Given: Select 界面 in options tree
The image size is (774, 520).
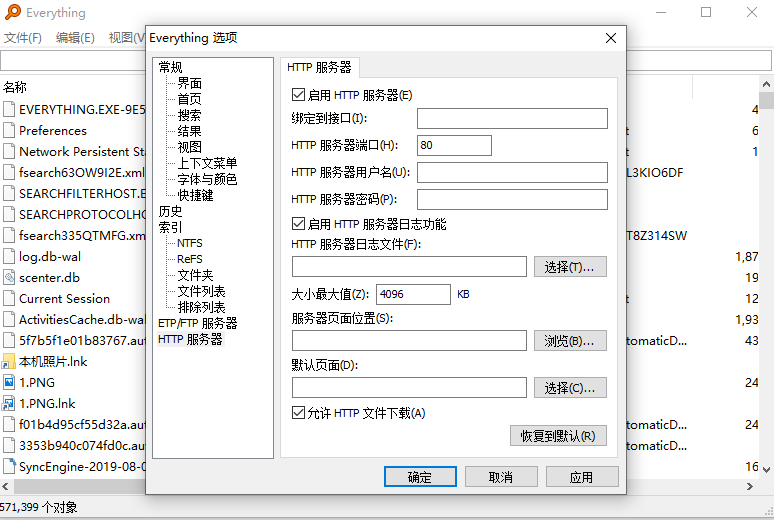Looking at the screenshot, I should coord(190,83).
